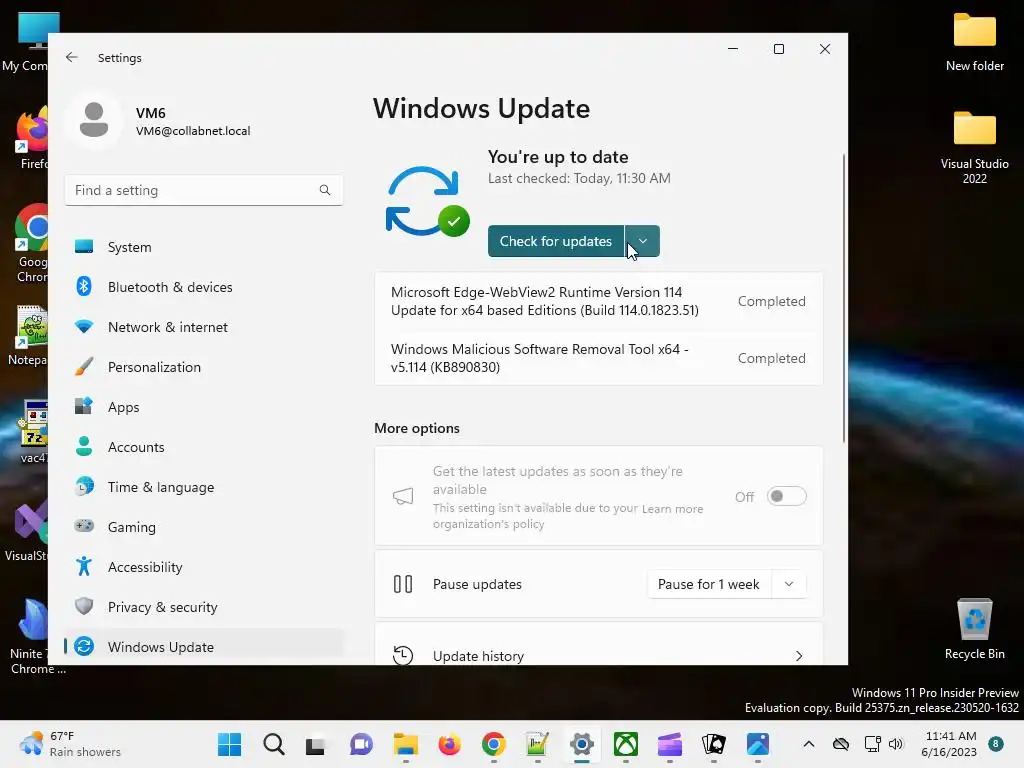Click into the Find a setting search box

(x=204, y=190)
